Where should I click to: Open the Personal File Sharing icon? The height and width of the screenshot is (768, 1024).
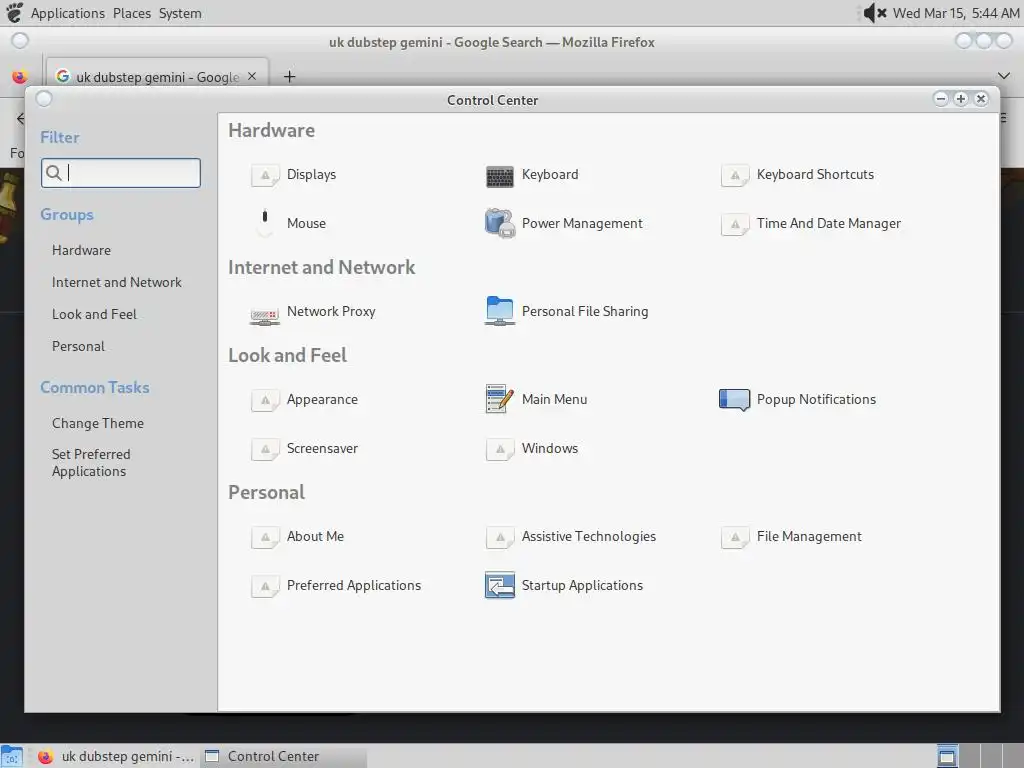500,311
